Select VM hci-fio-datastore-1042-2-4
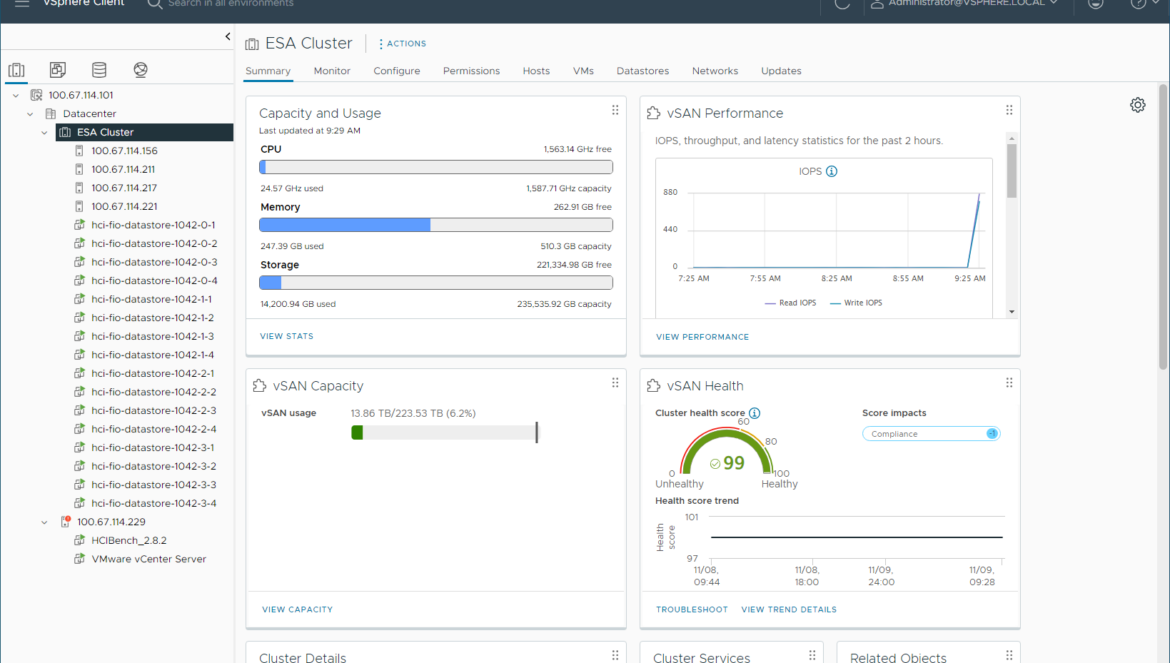 pyautogui.click(x=154, y=429)
